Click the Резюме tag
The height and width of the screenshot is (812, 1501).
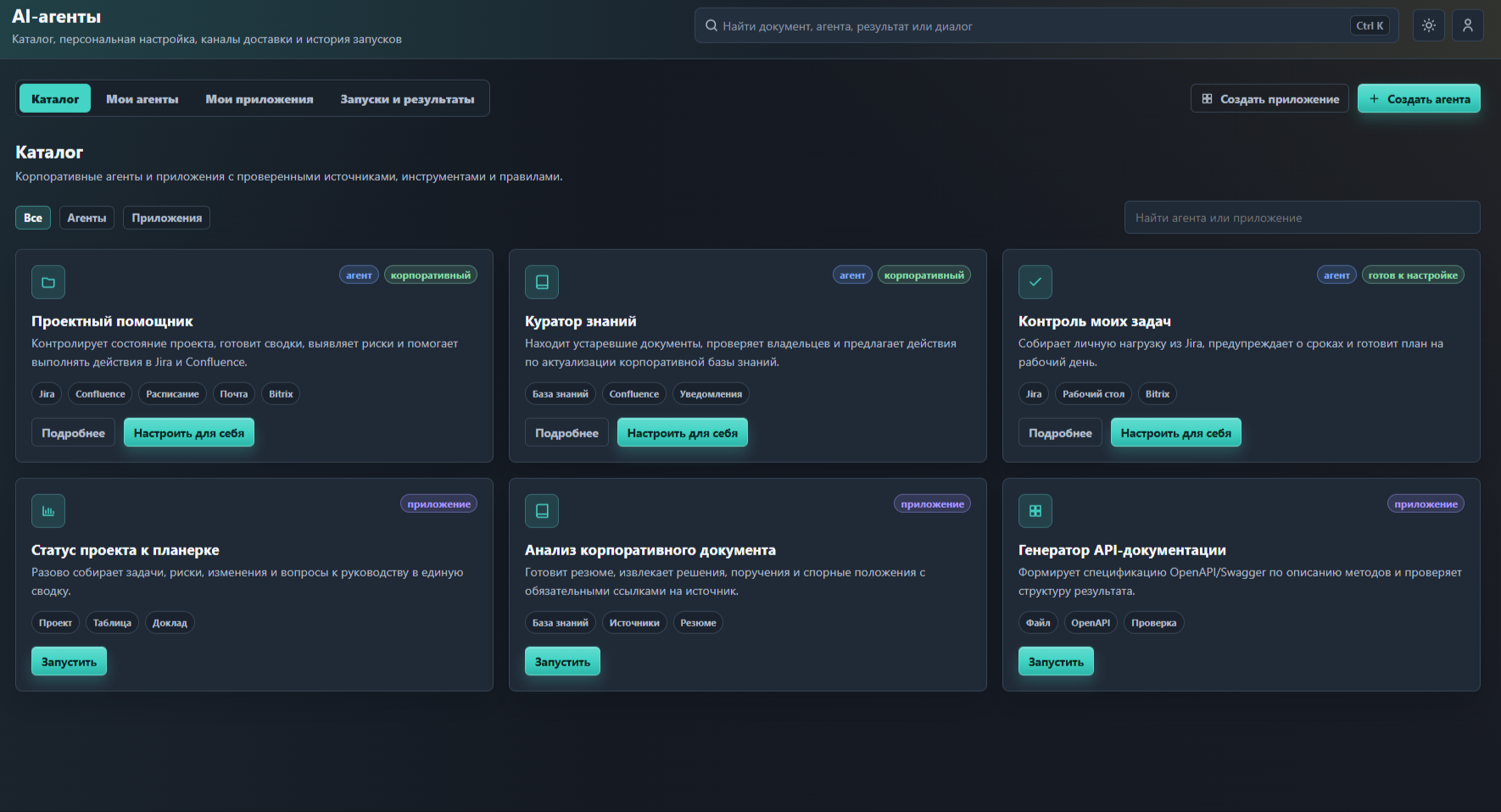pos(698,622)
